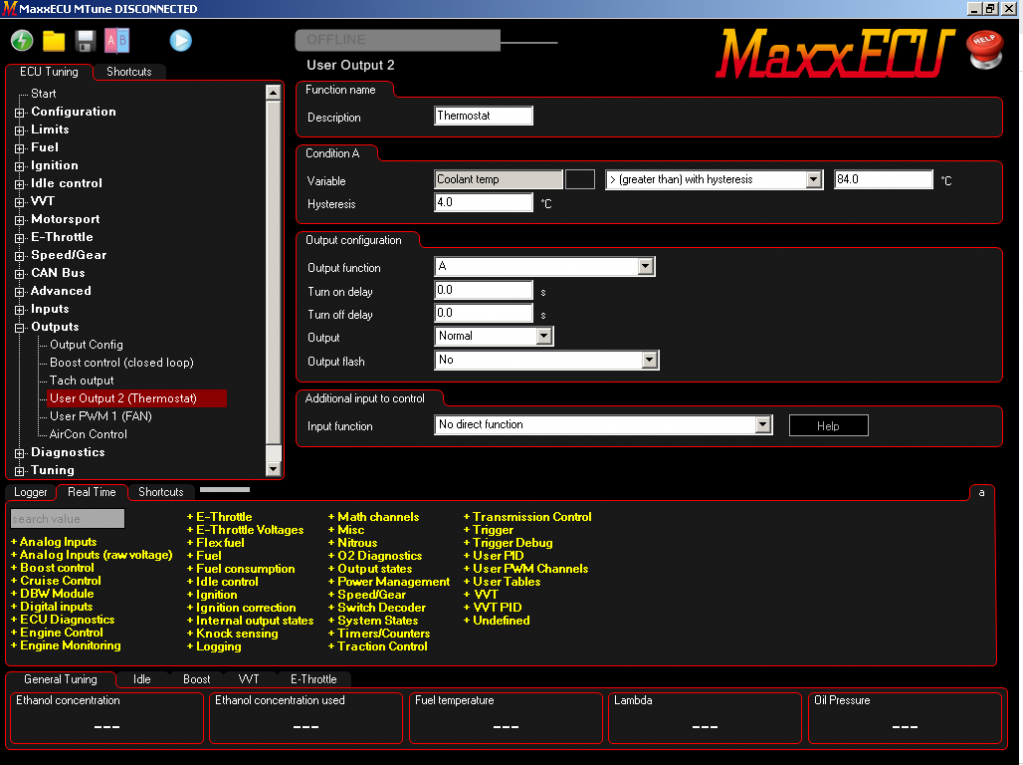Select AirCon Control tree item
The image size is (1023, 765).
pyautogui.click(x=88, y=434)
